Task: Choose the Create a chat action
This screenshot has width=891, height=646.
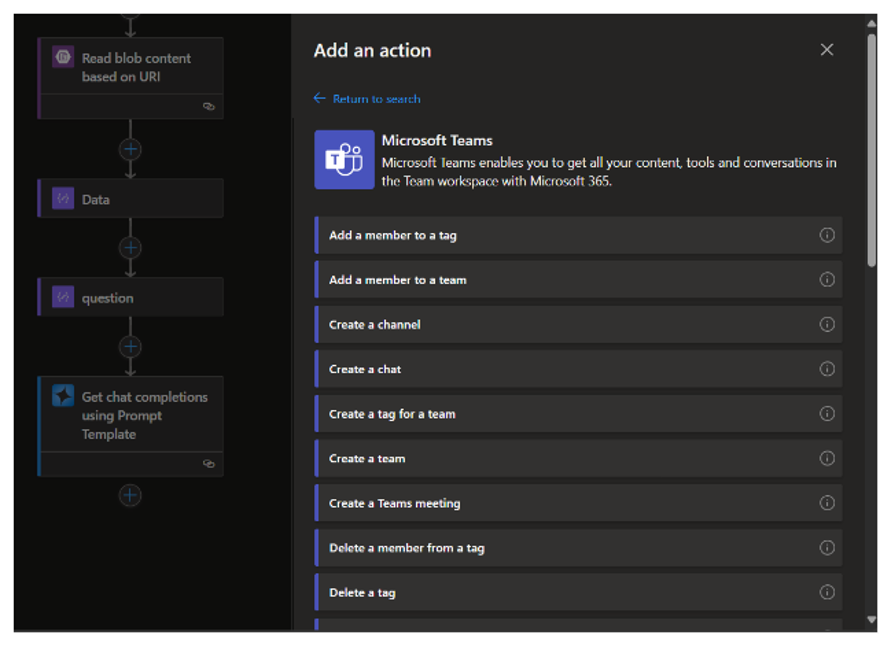Action: (578, 369)
